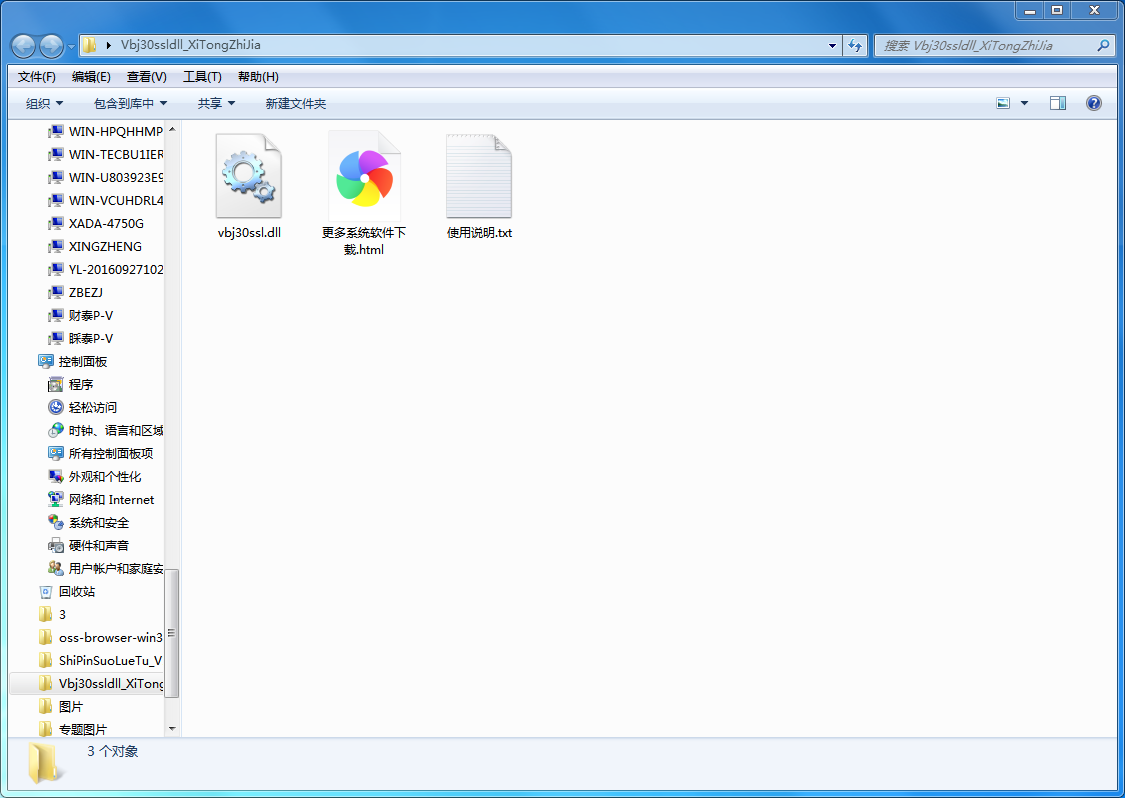1125x798 pixels.
Task: Open the 共享 dropdown
Action: point(216,103)
